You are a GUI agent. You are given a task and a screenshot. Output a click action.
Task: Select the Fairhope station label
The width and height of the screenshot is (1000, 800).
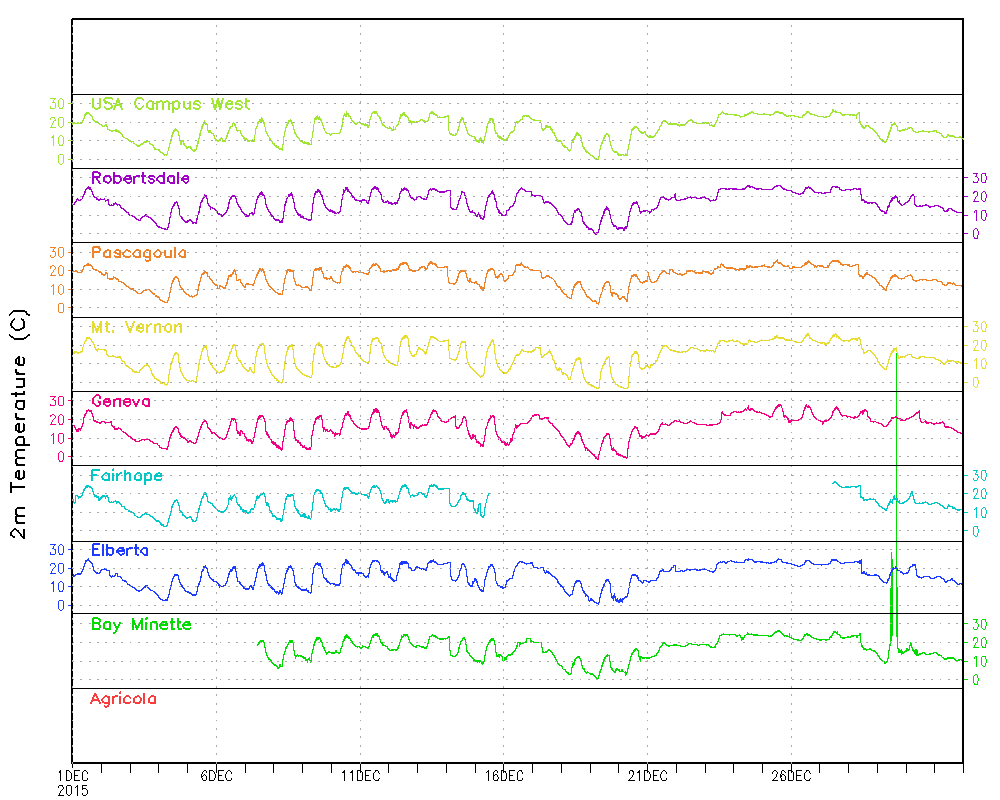[x=126, y=476]
